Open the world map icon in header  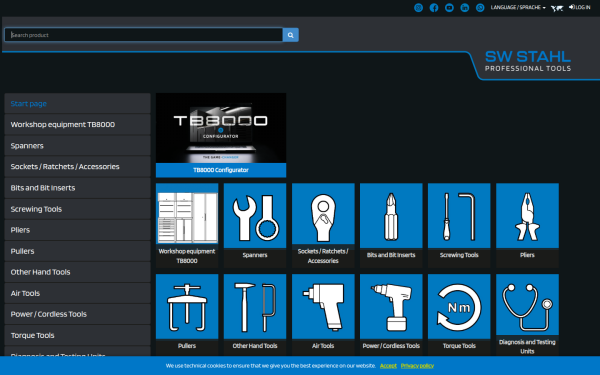[x=557, y=8]
